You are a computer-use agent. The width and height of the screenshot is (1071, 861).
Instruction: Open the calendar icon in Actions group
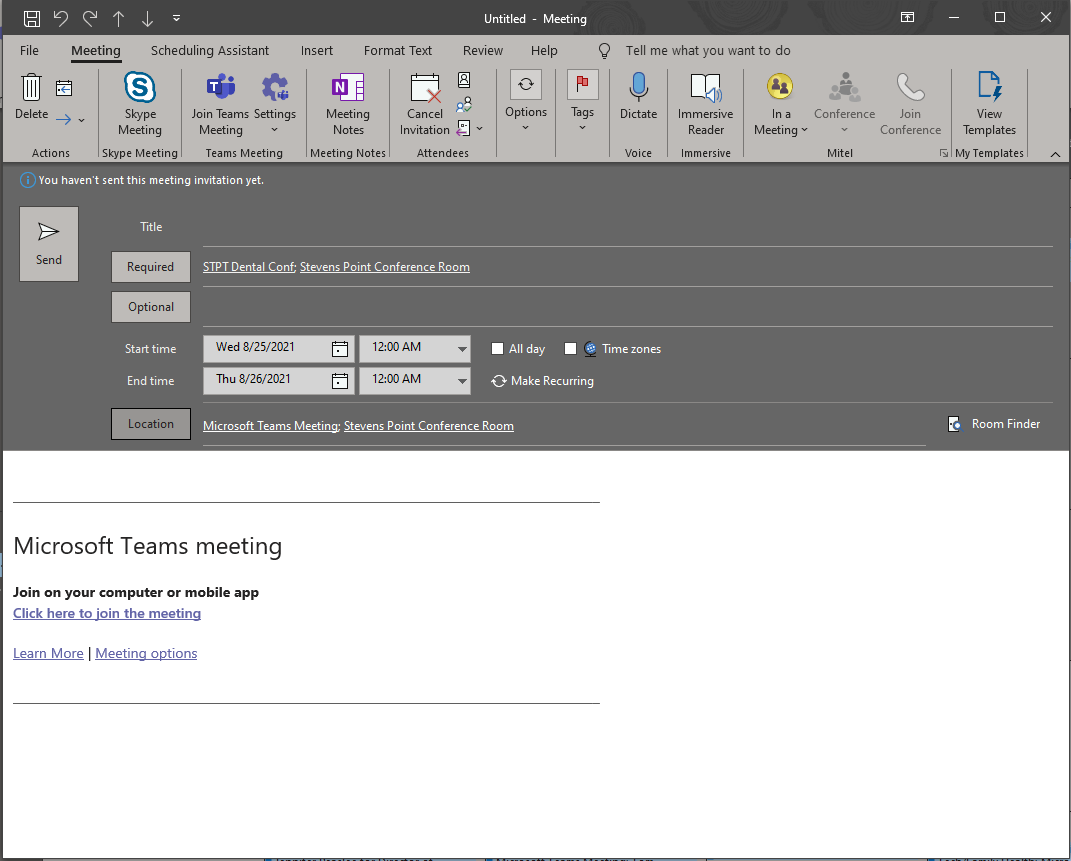pos(64,88)
